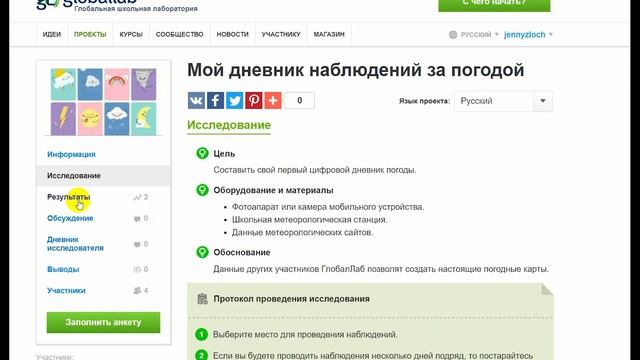Share project on VK
The height and width of the screenshot is (360, 640).
click(196, 100)
